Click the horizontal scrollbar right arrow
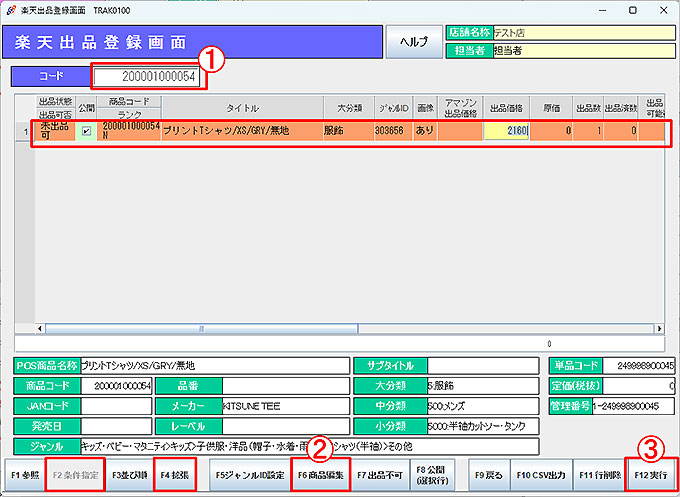 [x=656, y=328]
